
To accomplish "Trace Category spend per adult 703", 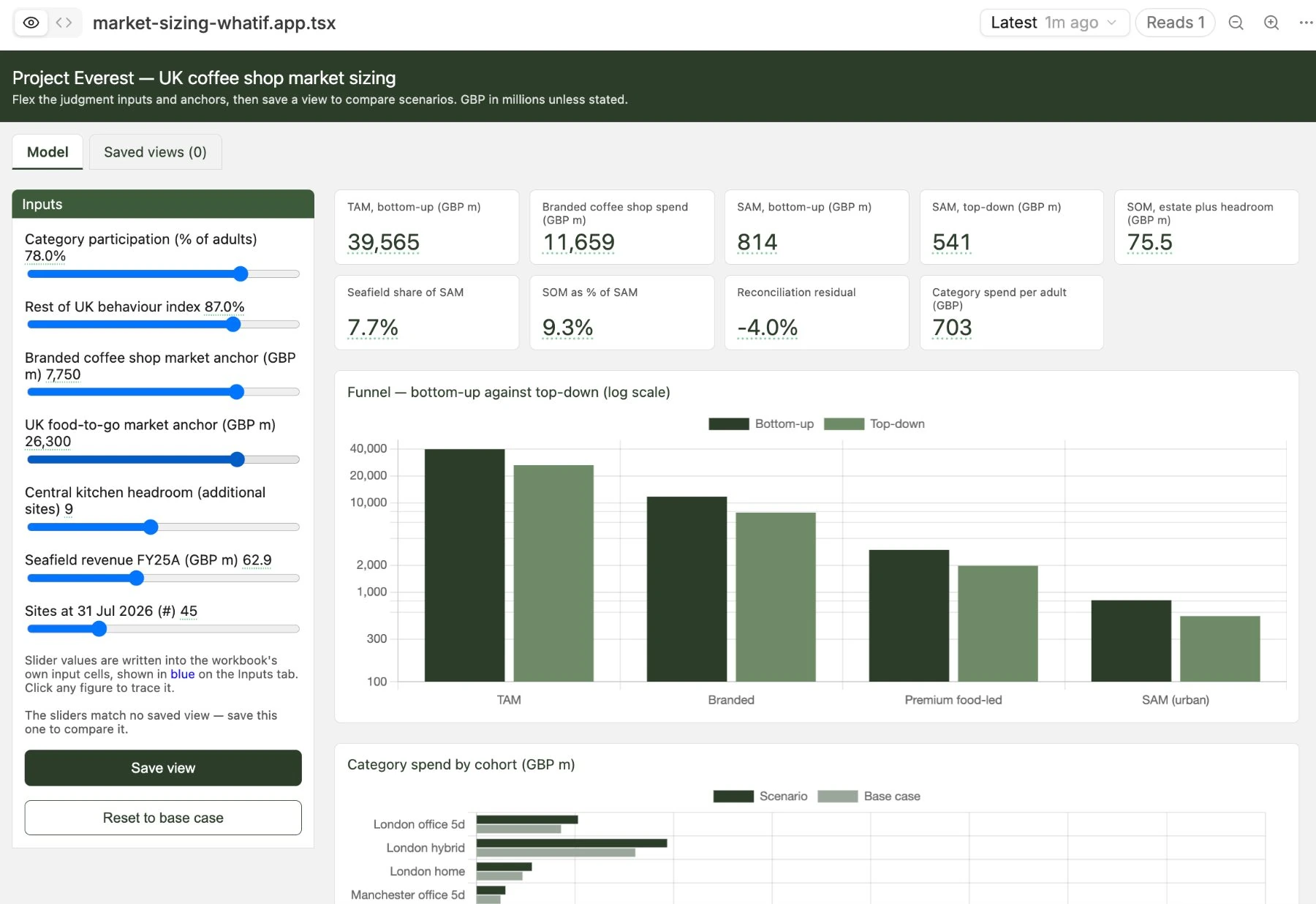I will (952, 327).
